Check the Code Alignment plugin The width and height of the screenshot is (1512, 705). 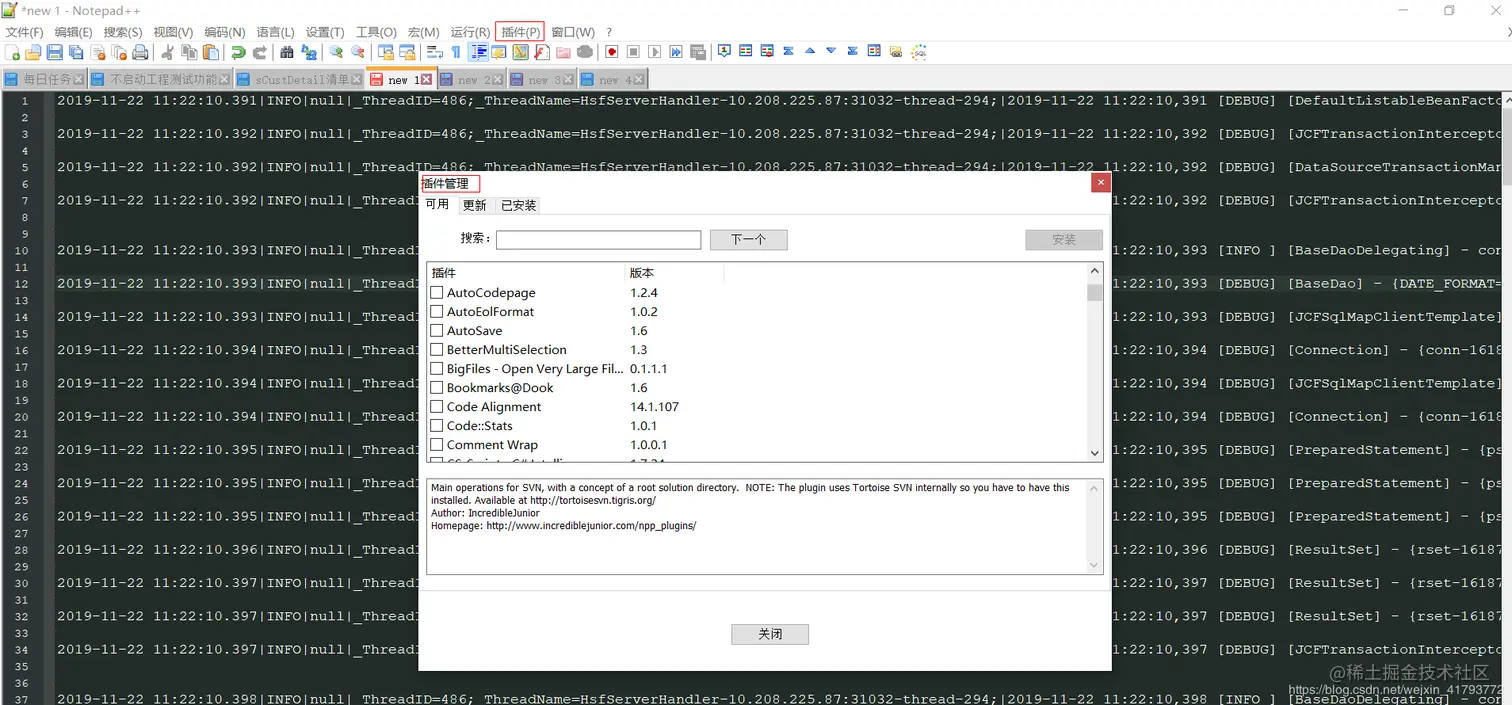(x=437, y=407)
